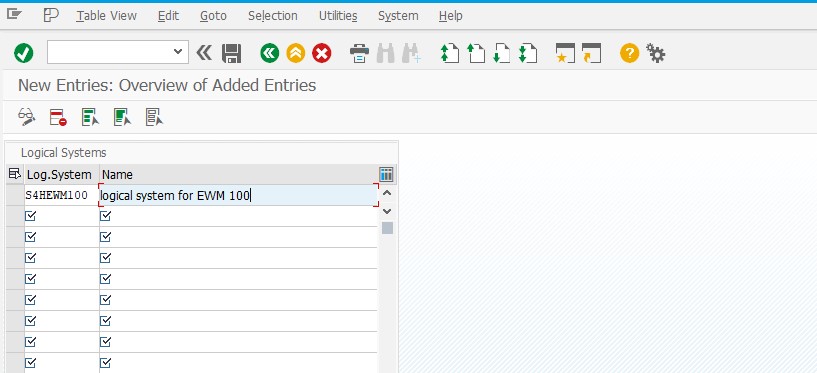Go to Next Page icon

(501, 53)
